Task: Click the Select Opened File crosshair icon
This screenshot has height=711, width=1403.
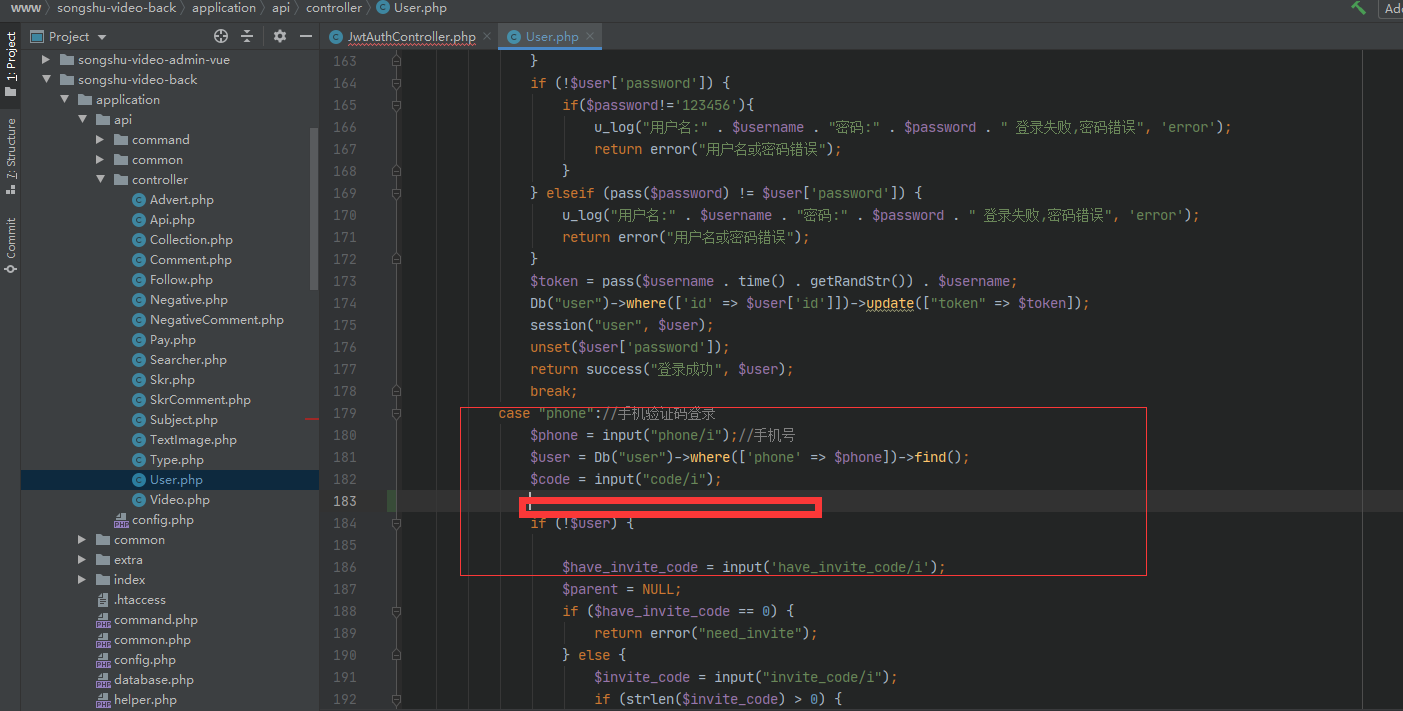Action: [x=221, y=36]
